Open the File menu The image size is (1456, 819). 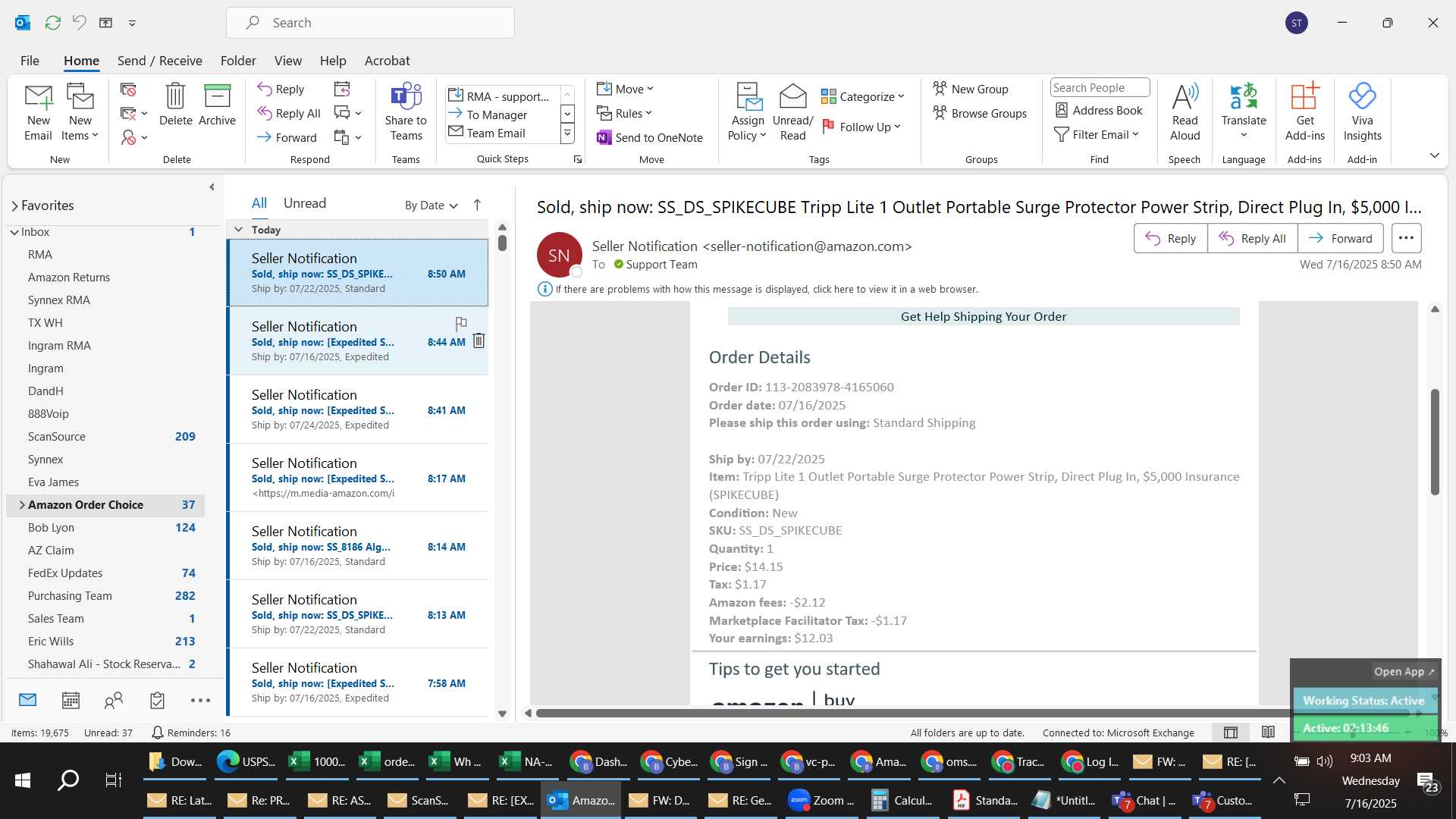tap(30, 61)
